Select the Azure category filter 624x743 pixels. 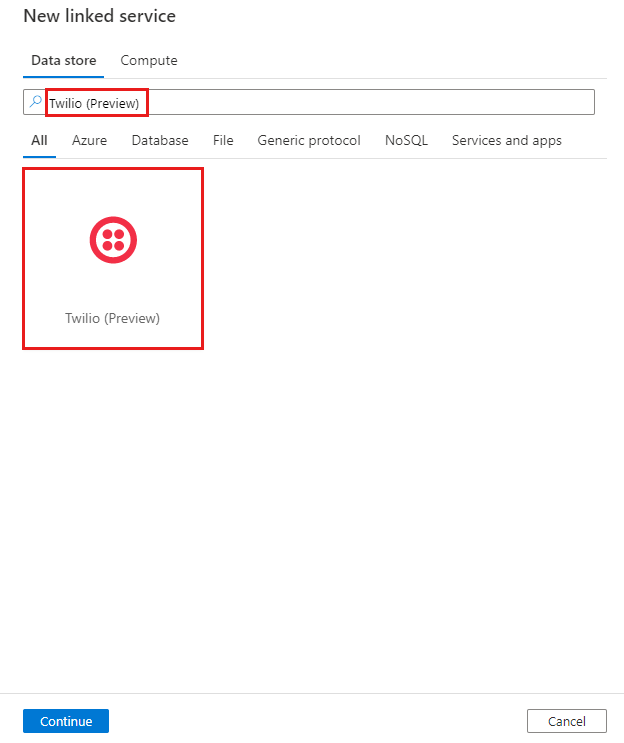click(90, 141)
